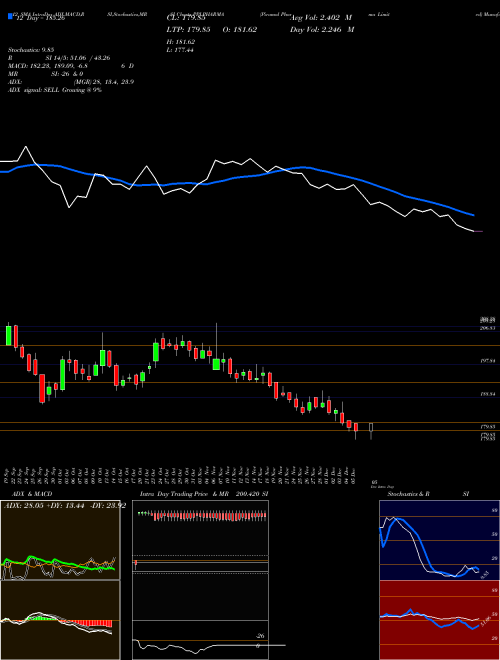The height and width of the screenshot is (660, 500).
Task: Select the O: 181.62 open price
Action: (238, 29)
